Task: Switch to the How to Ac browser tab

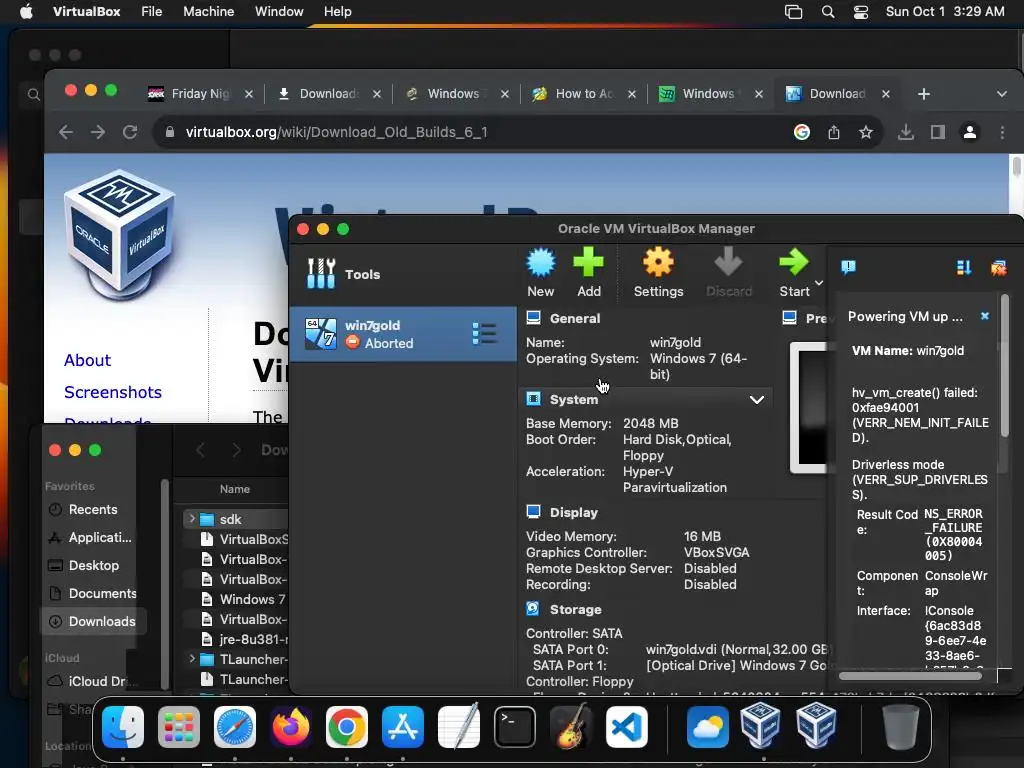Action: pyautogui.click(x=584, y=94)
